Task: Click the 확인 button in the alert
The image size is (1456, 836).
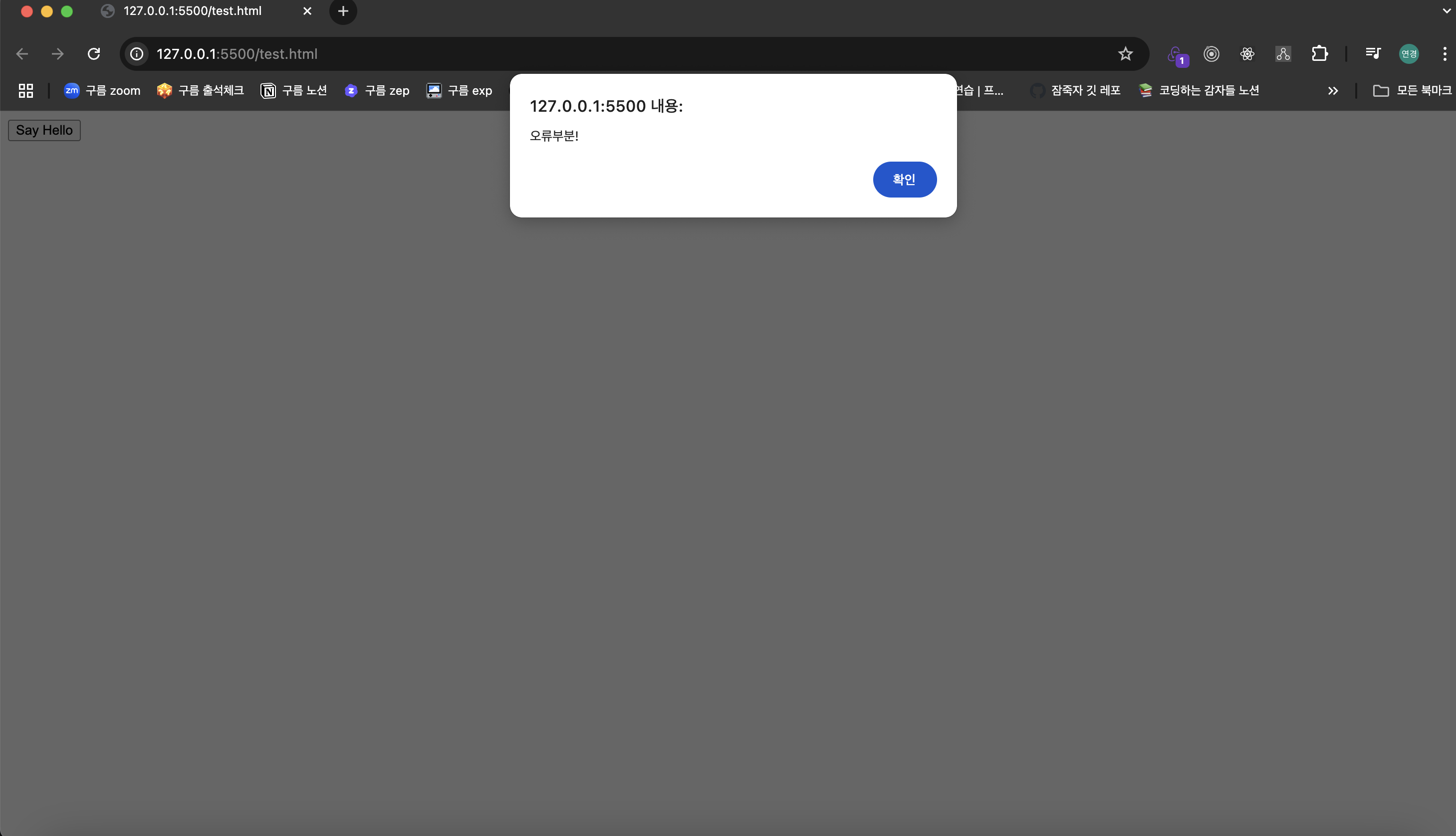Action: 904,179
